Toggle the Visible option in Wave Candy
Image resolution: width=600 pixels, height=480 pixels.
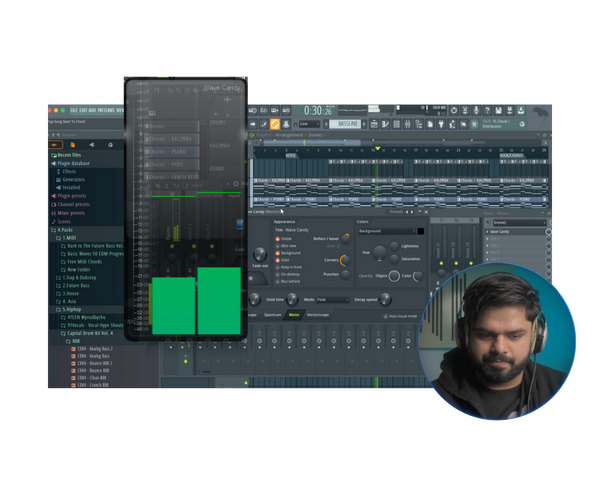tap(277, 239)
